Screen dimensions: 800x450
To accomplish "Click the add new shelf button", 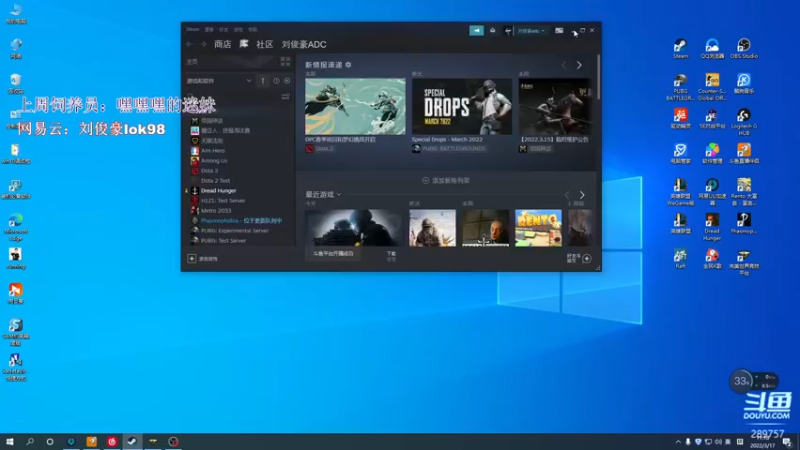I will click(446, 181).
